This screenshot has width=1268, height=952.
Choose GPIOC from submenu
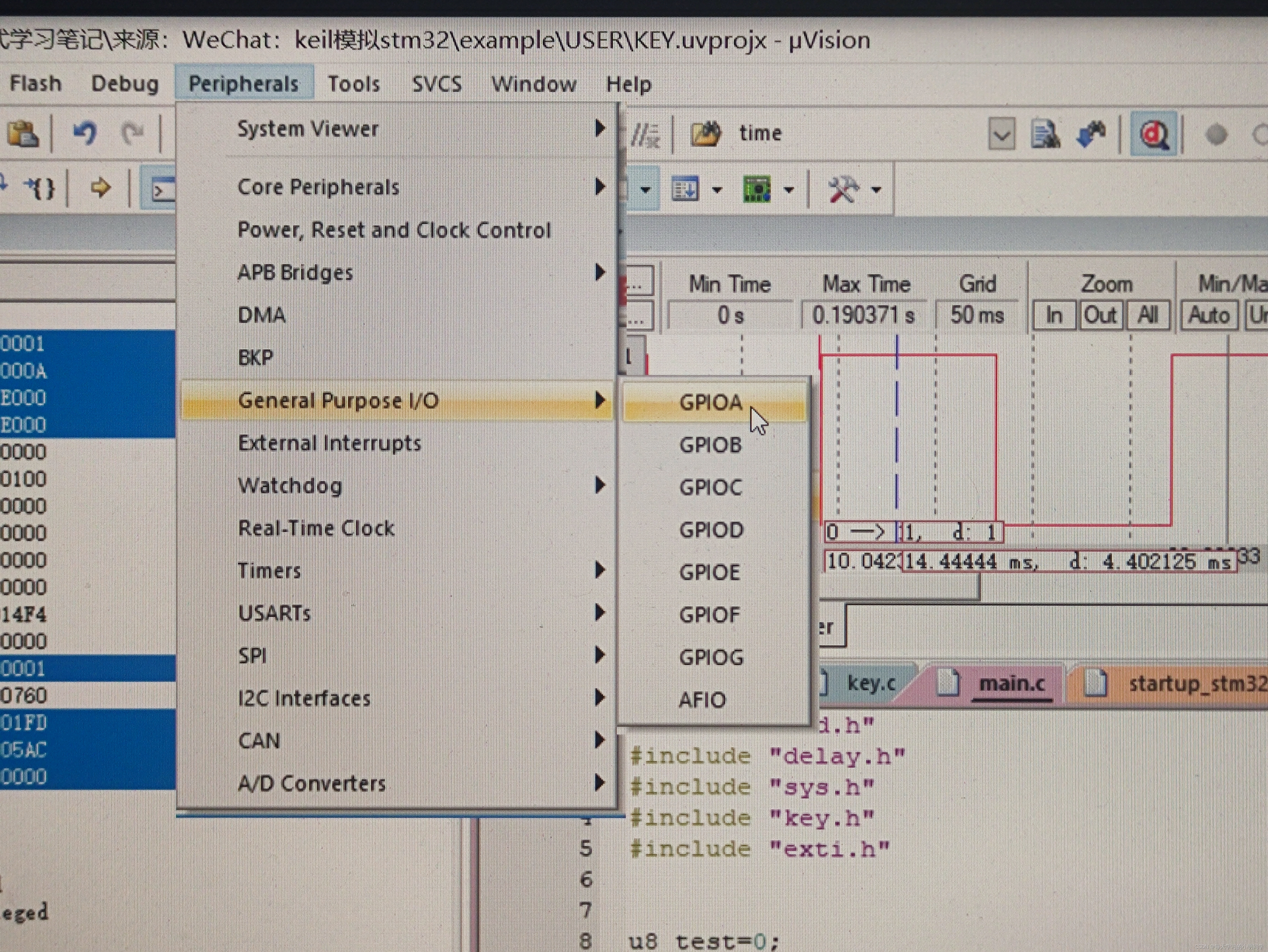(x=714, y=487)
